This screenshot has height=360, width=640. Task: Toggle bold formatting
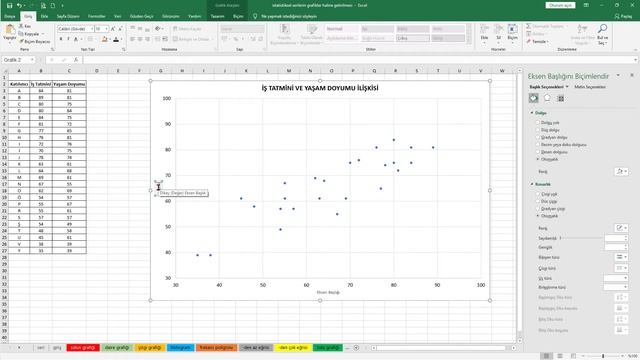pyautogui.click(x=61, y=39)
